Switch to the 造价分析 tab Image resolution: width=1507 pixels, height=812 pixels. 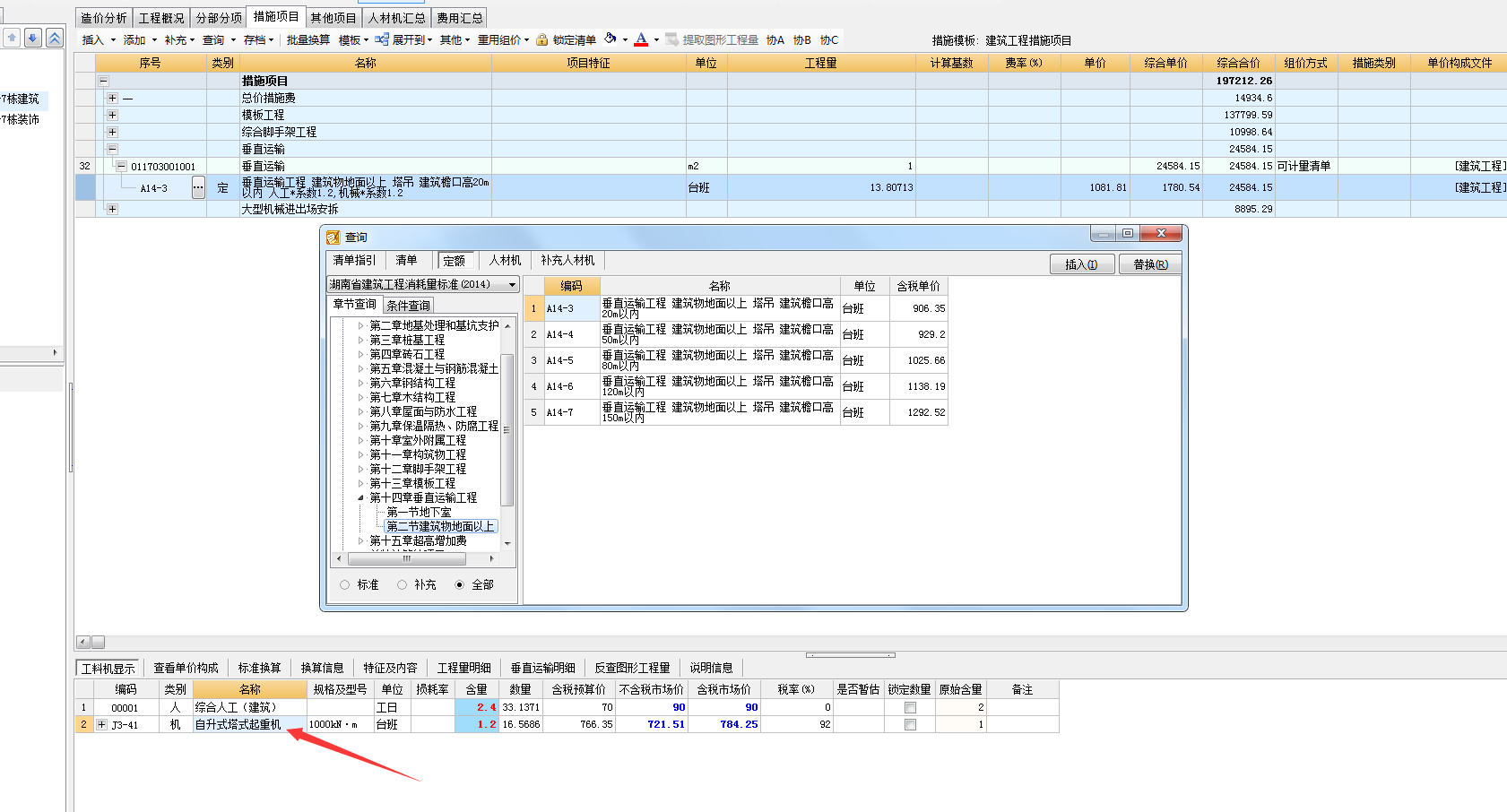104,18
